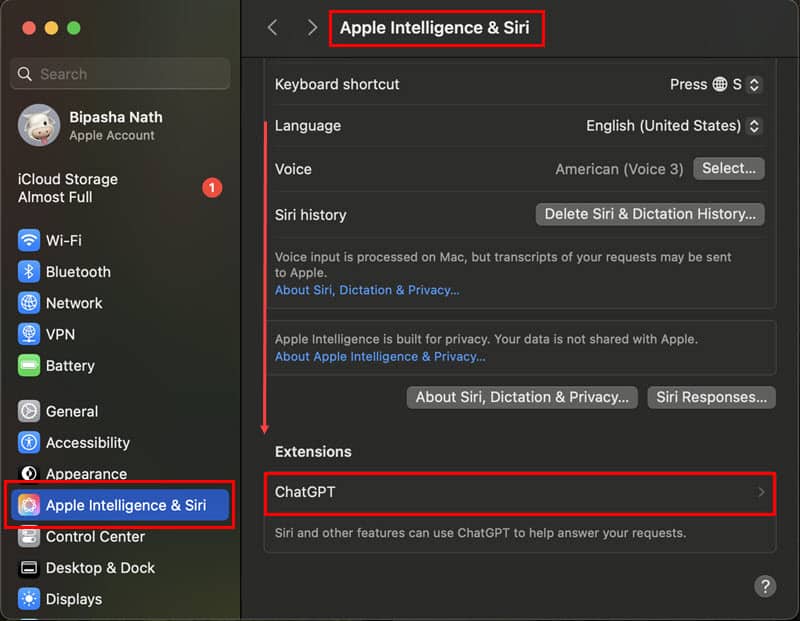Select General in the sidebar

(x=71, y=411)
